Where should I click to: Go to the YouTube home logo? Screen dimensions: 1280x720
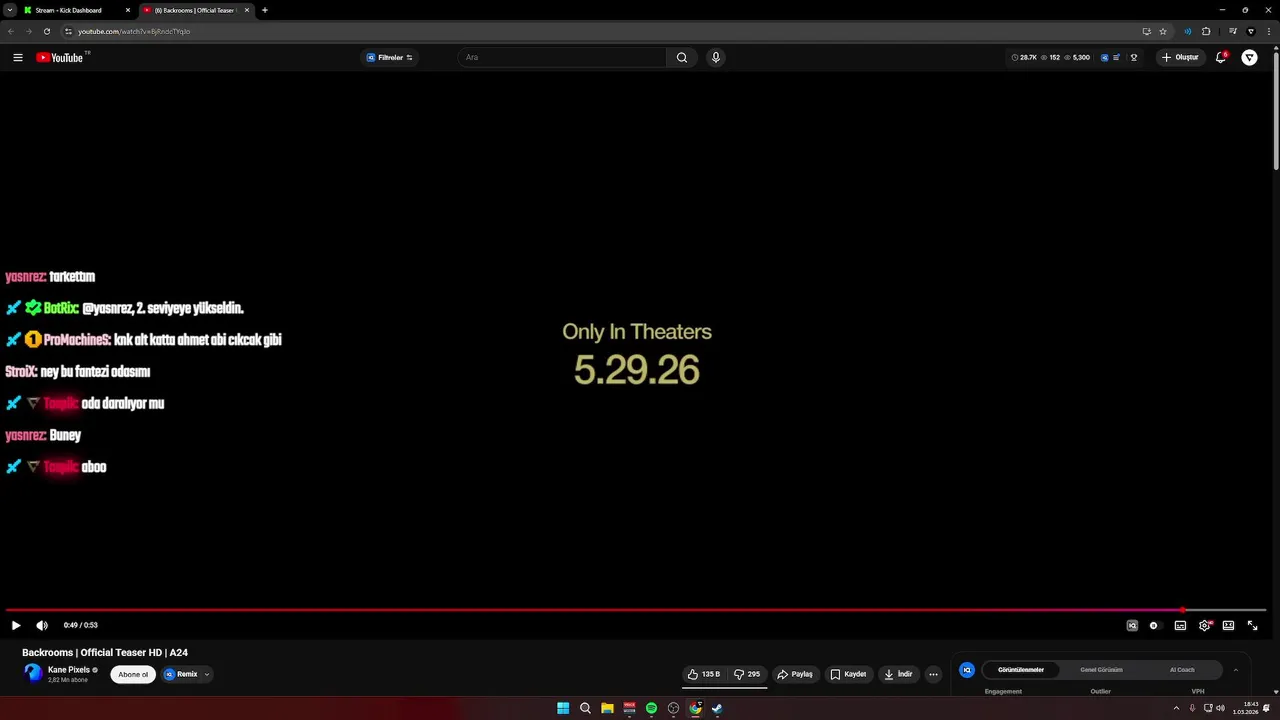coord(62,57)
